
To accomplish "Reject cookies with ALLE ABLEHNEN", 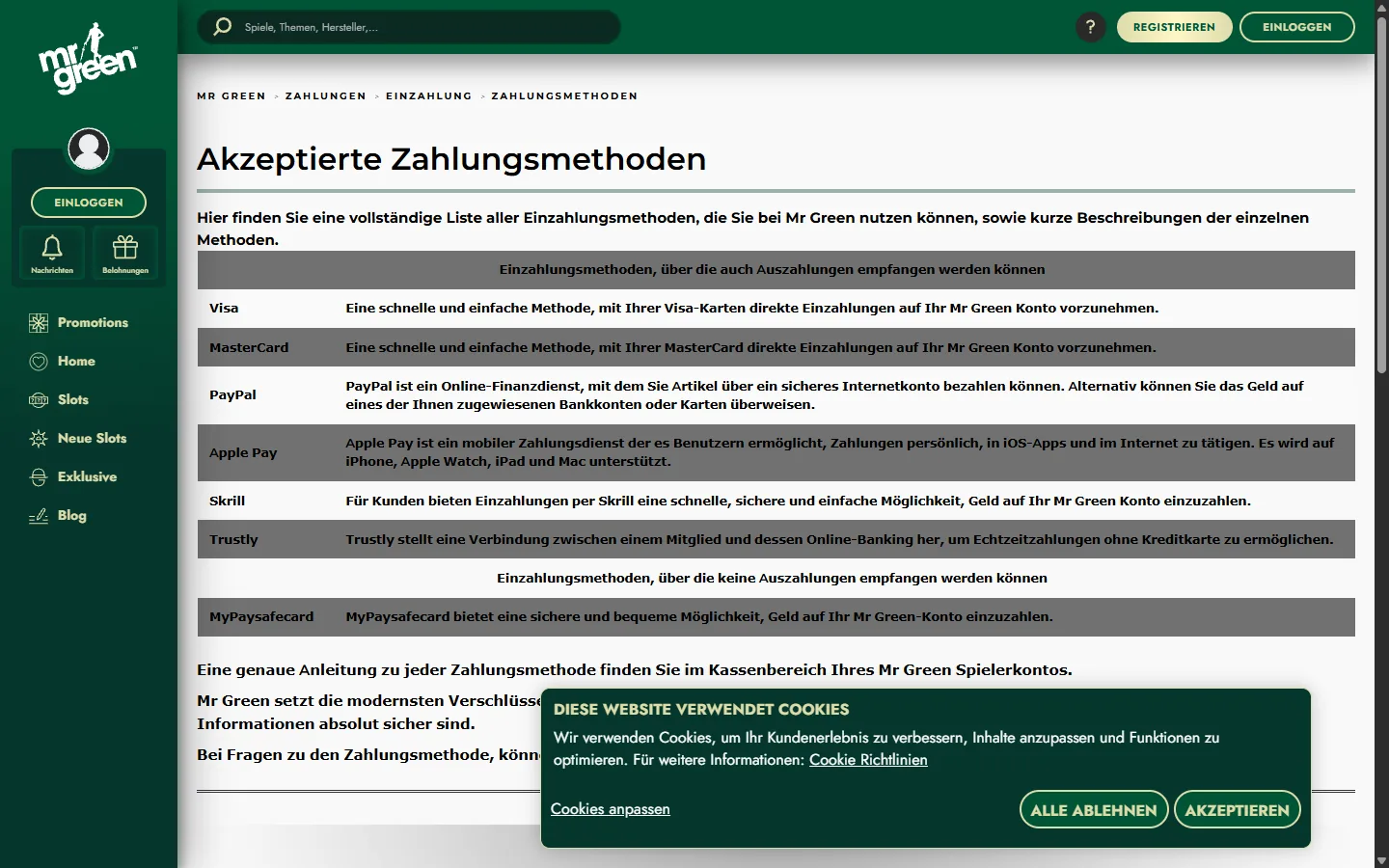I will tap(1094, 810).
